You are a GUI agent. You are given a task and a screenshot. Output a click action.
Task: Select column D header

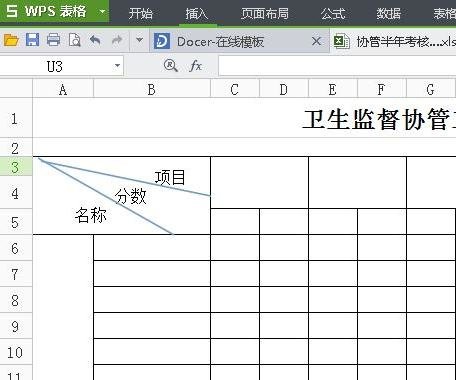pos(284,89)
